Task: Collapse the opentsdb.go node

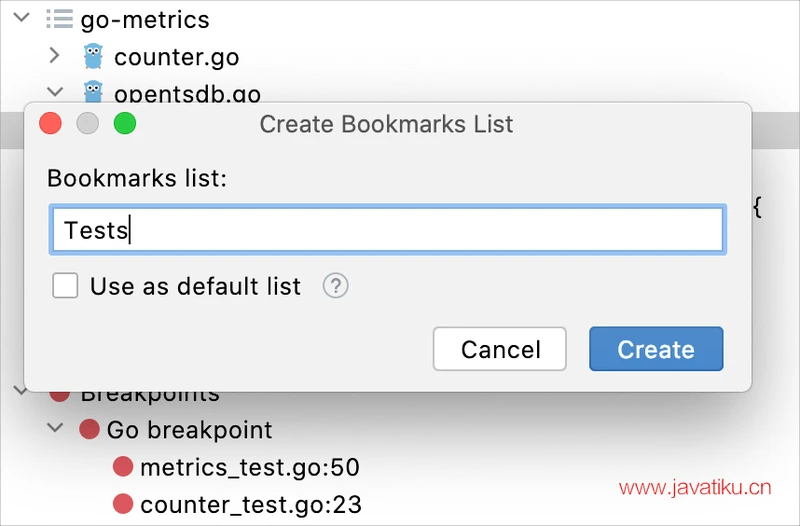Action: click(55, 92)
